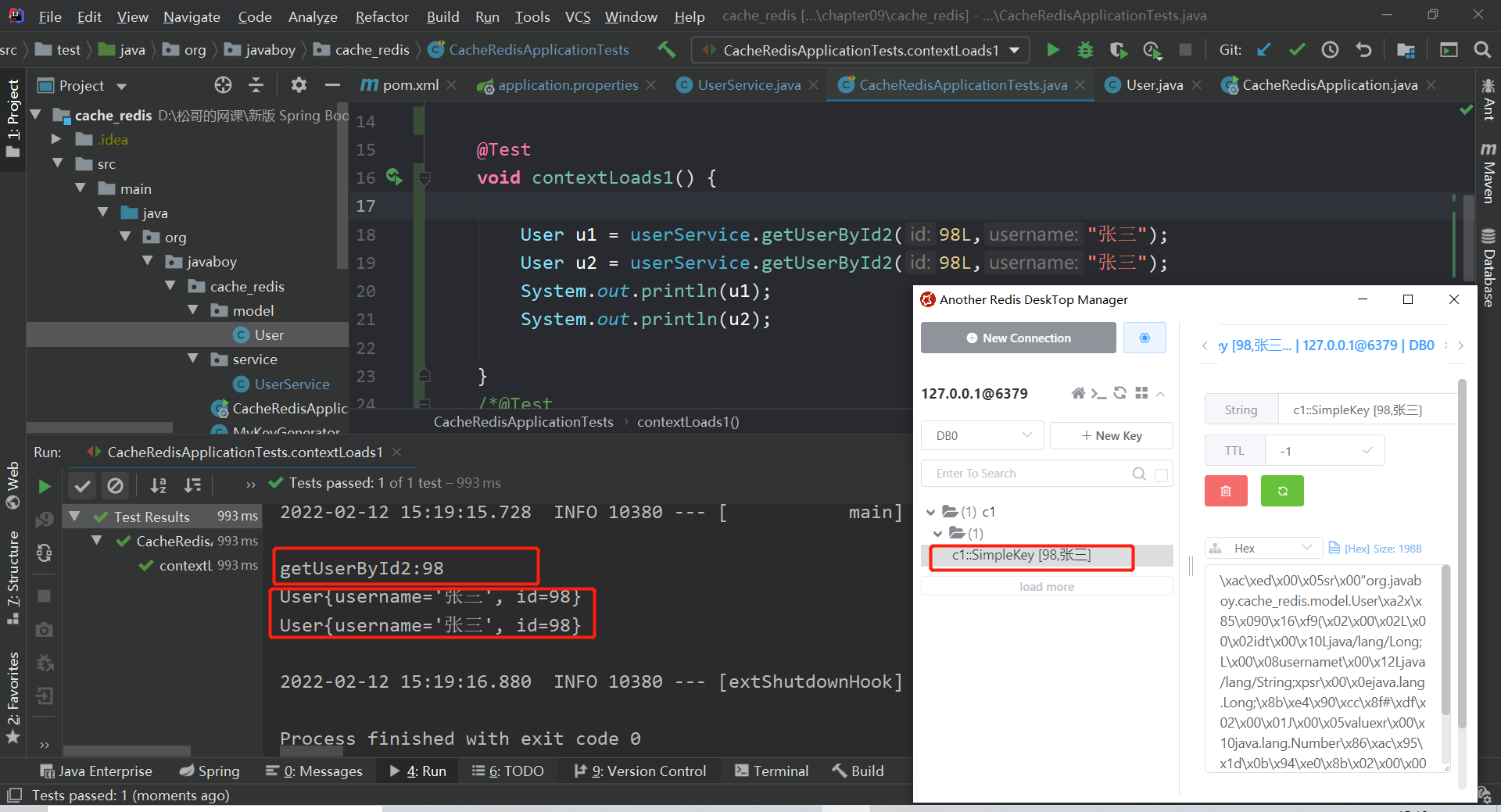
Task: Collapse the c1 folder in Redis tree
Action: click(x=930, y=512)
